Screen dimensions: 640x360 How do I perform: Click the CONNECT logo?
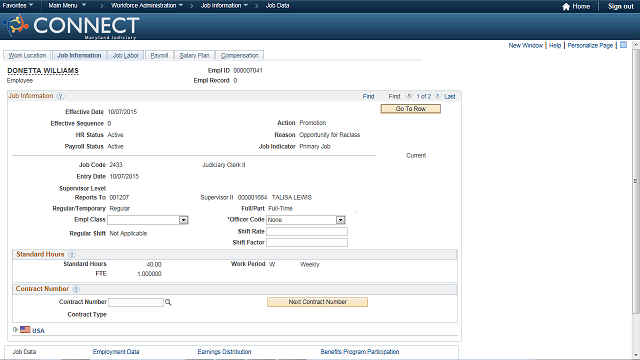(x=71, y=26)
